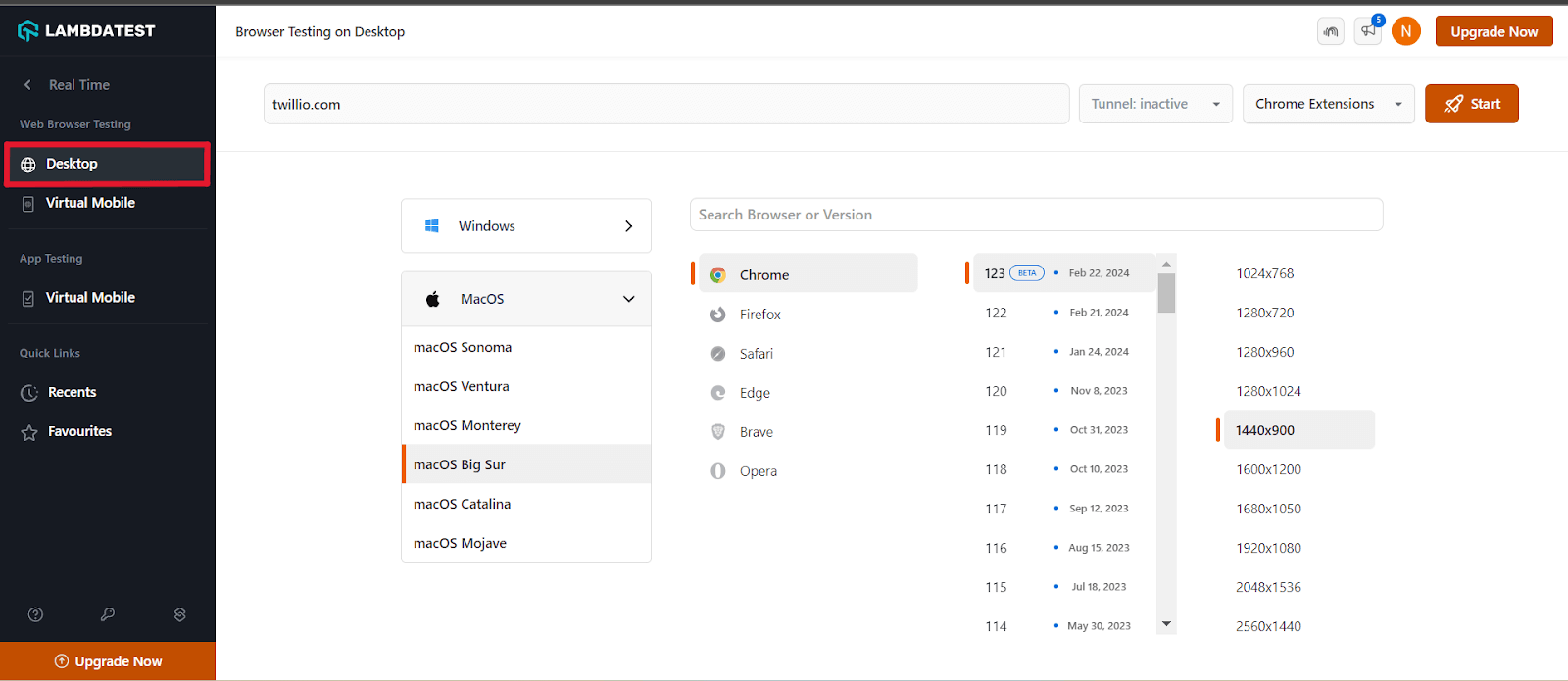Image resolution: width=1568 pixels, height=681 pixels.
Task: Open Recents in Quick Links
Action: 72,392
